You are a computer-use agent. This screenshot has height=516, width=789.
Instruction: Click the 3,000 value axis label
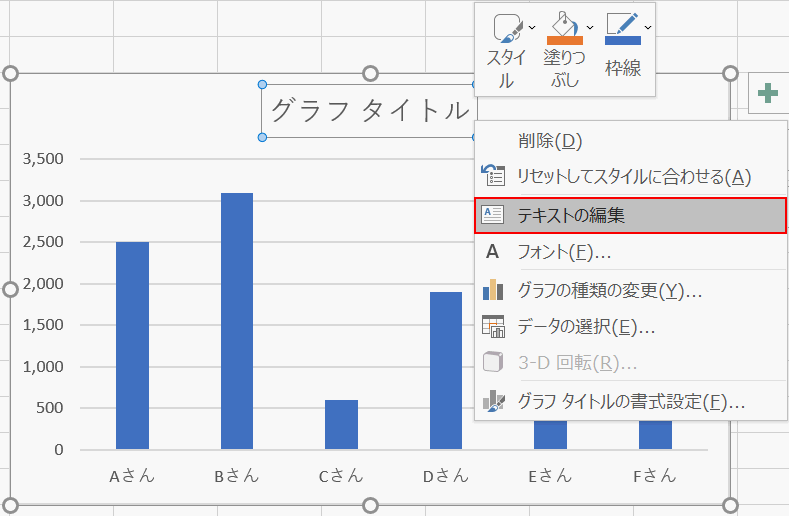pyautogui.click(x=43, y=201)
